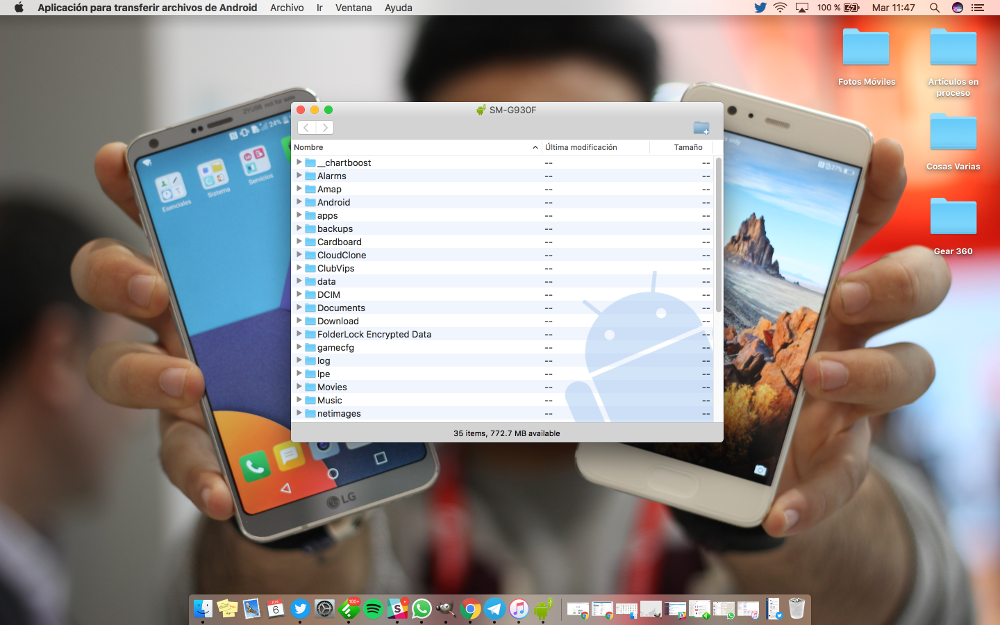Open WhatsApp from the dock
1000x625 pixels.
[422, 608]
